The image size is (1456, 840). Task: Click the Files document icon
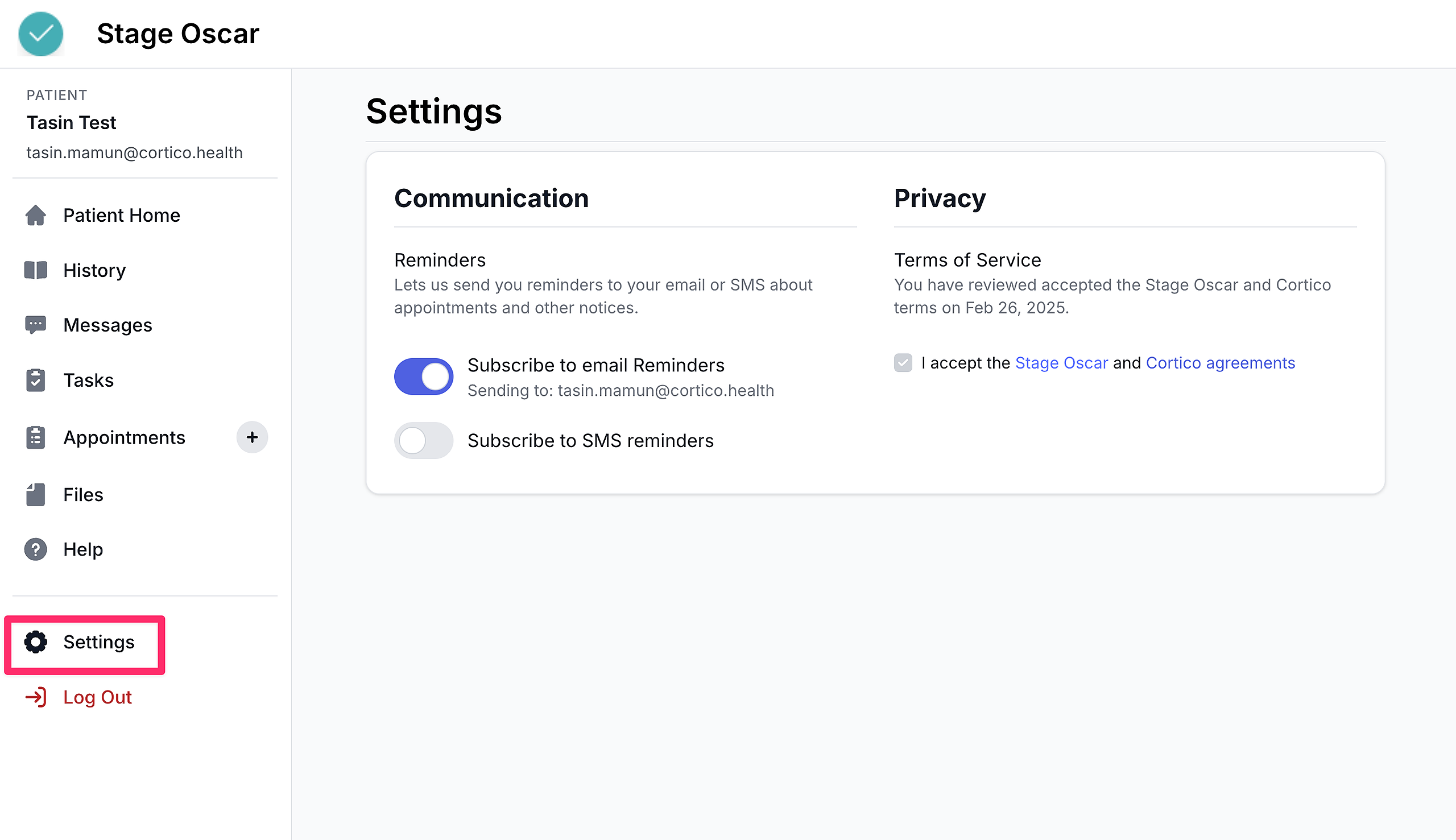[35, 494]
